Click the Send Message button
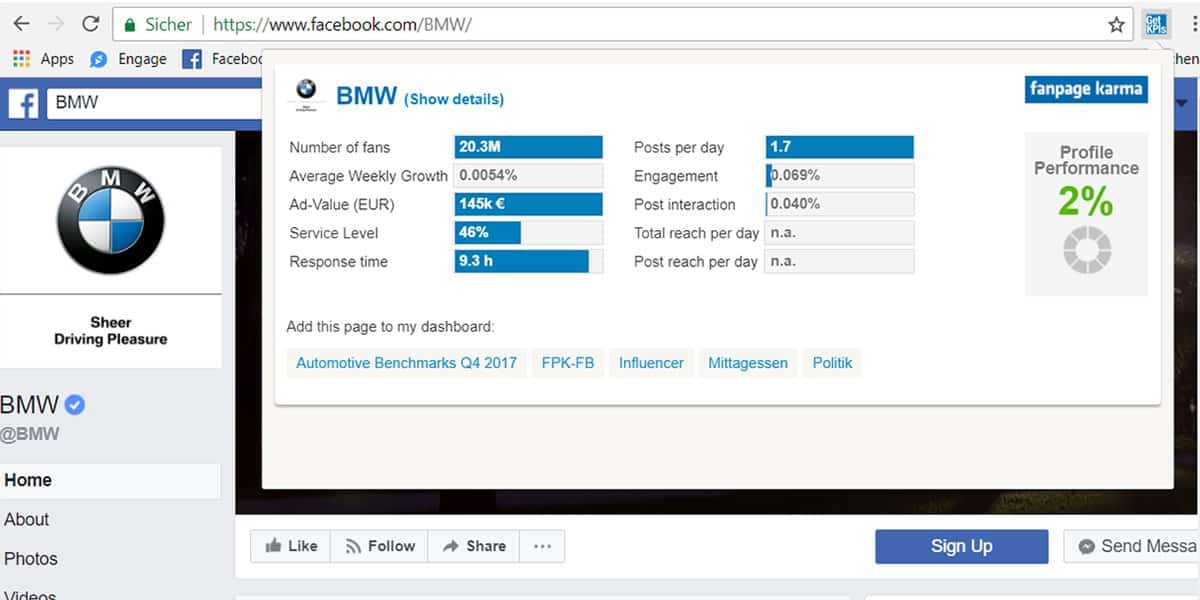Screen dimensions: 1200x600 [x=1132, y=546]
